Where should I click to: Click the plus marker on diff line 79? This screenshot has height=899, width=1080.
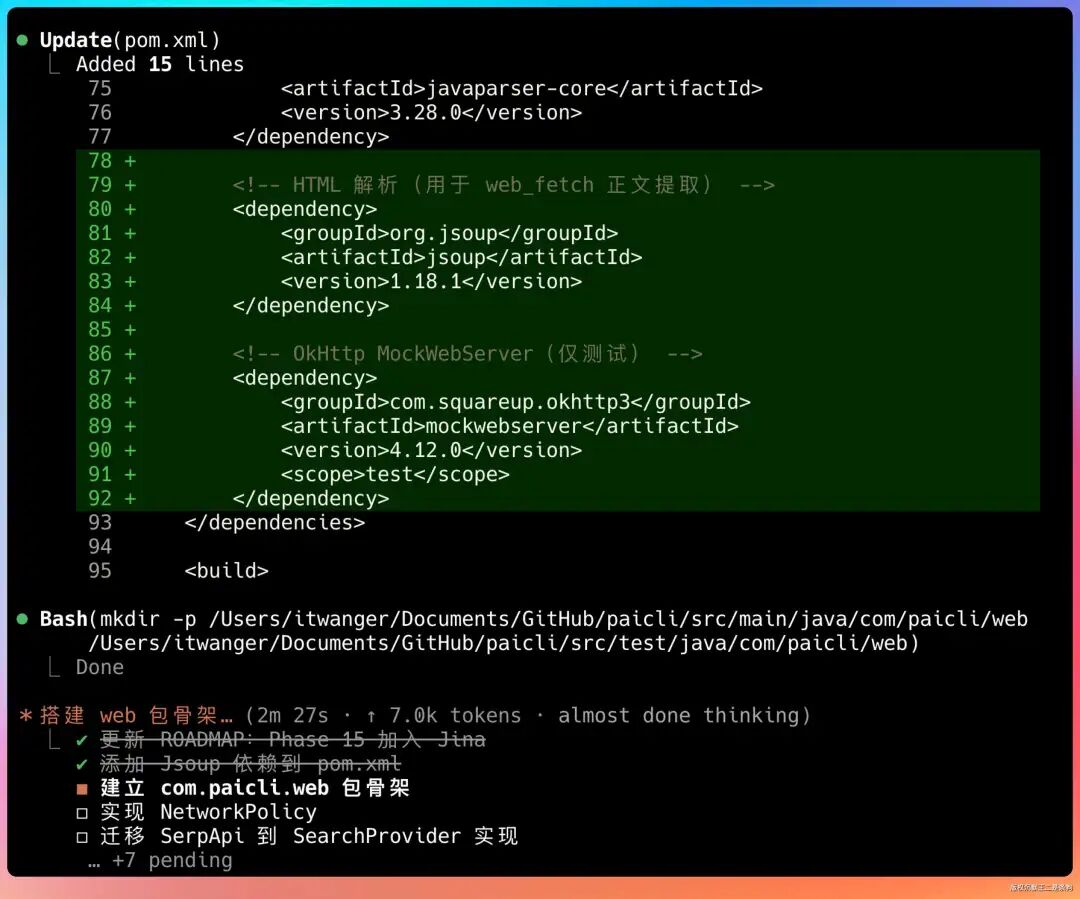click(x=132, y=184)
